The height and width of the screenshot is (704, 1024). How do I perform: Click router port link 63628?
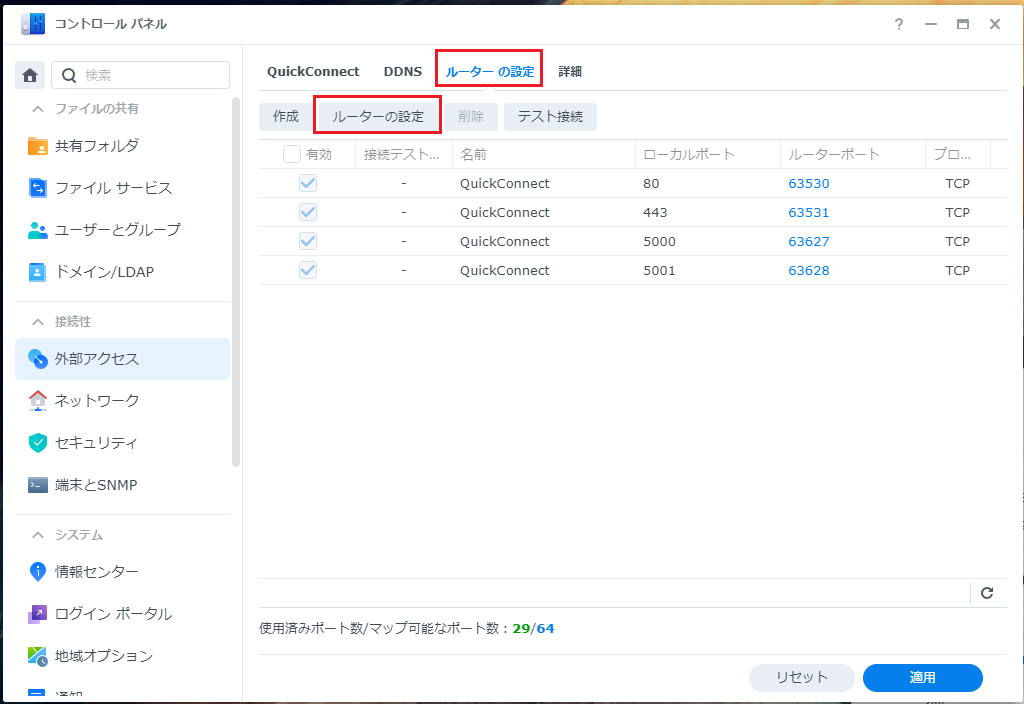(x=808, y=270)
